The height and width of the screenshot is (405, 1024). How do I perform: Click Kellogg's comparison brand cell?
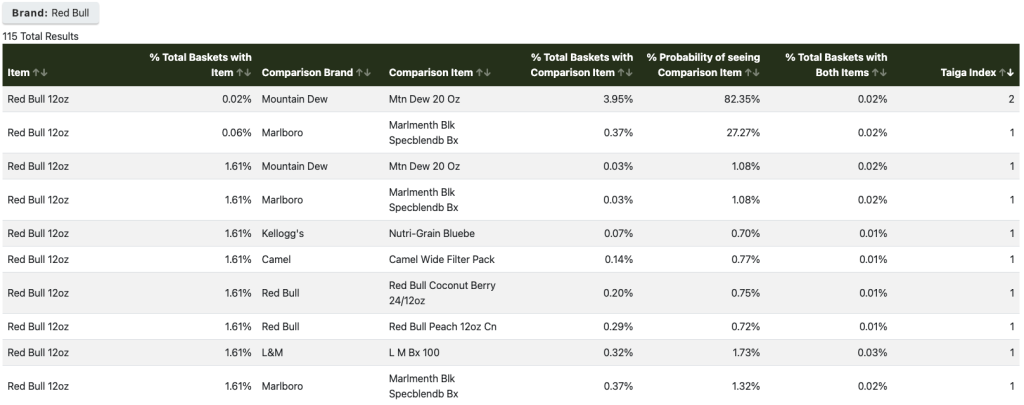click(x=283, y=233)
